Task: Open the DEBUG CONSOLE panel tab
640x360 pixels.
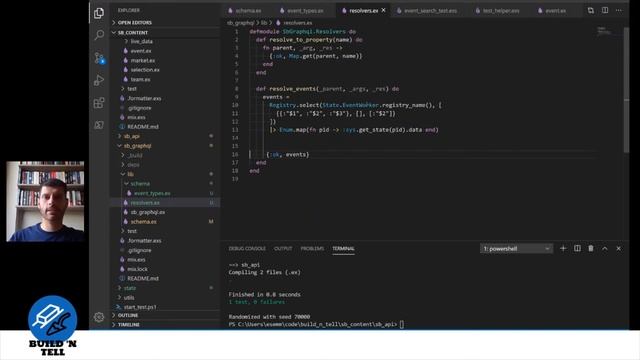Action: (x=247, y=249)
